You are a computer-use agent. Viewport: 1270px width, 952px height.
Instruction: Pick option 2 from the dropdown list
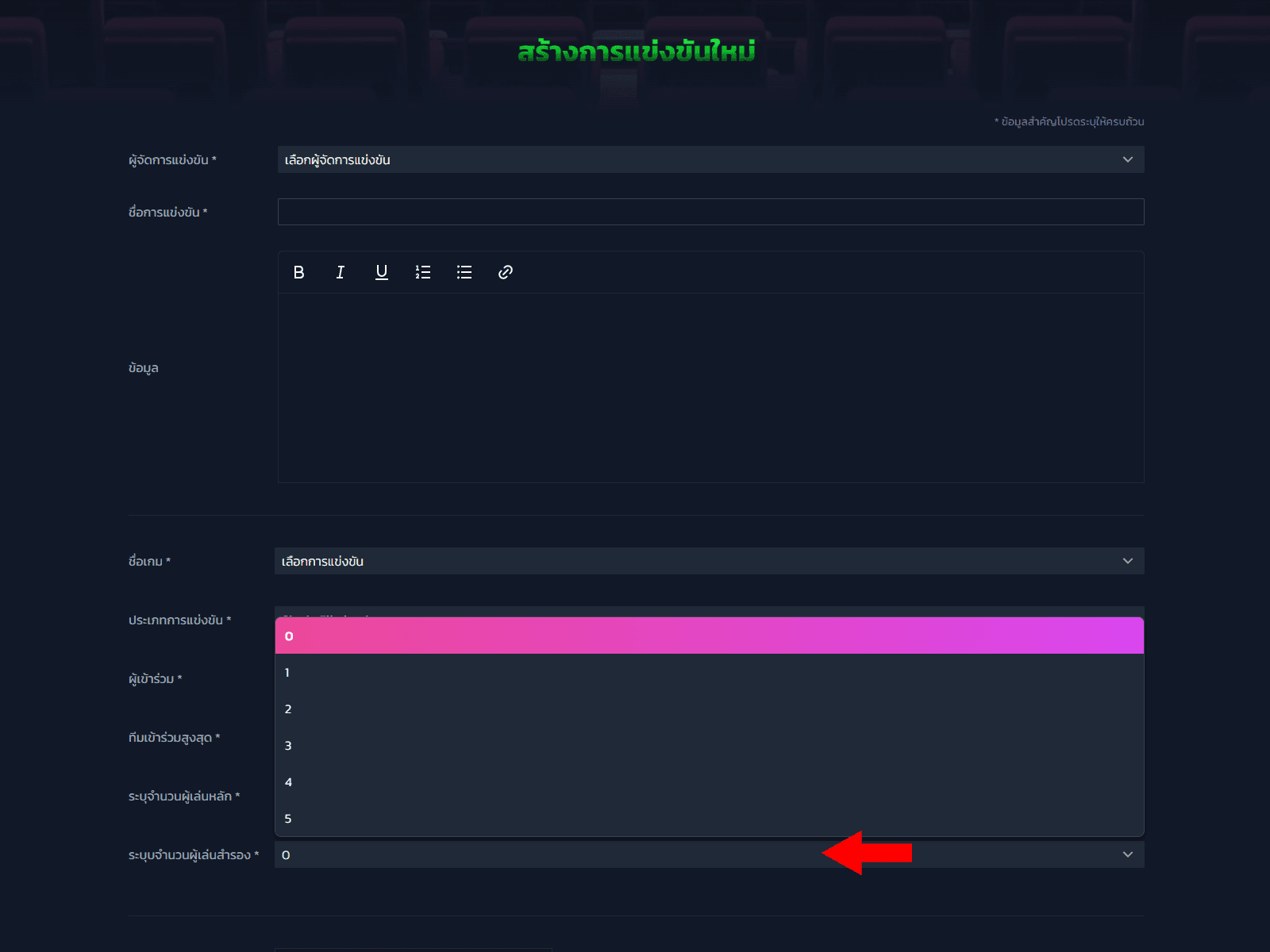coord(709,708)
